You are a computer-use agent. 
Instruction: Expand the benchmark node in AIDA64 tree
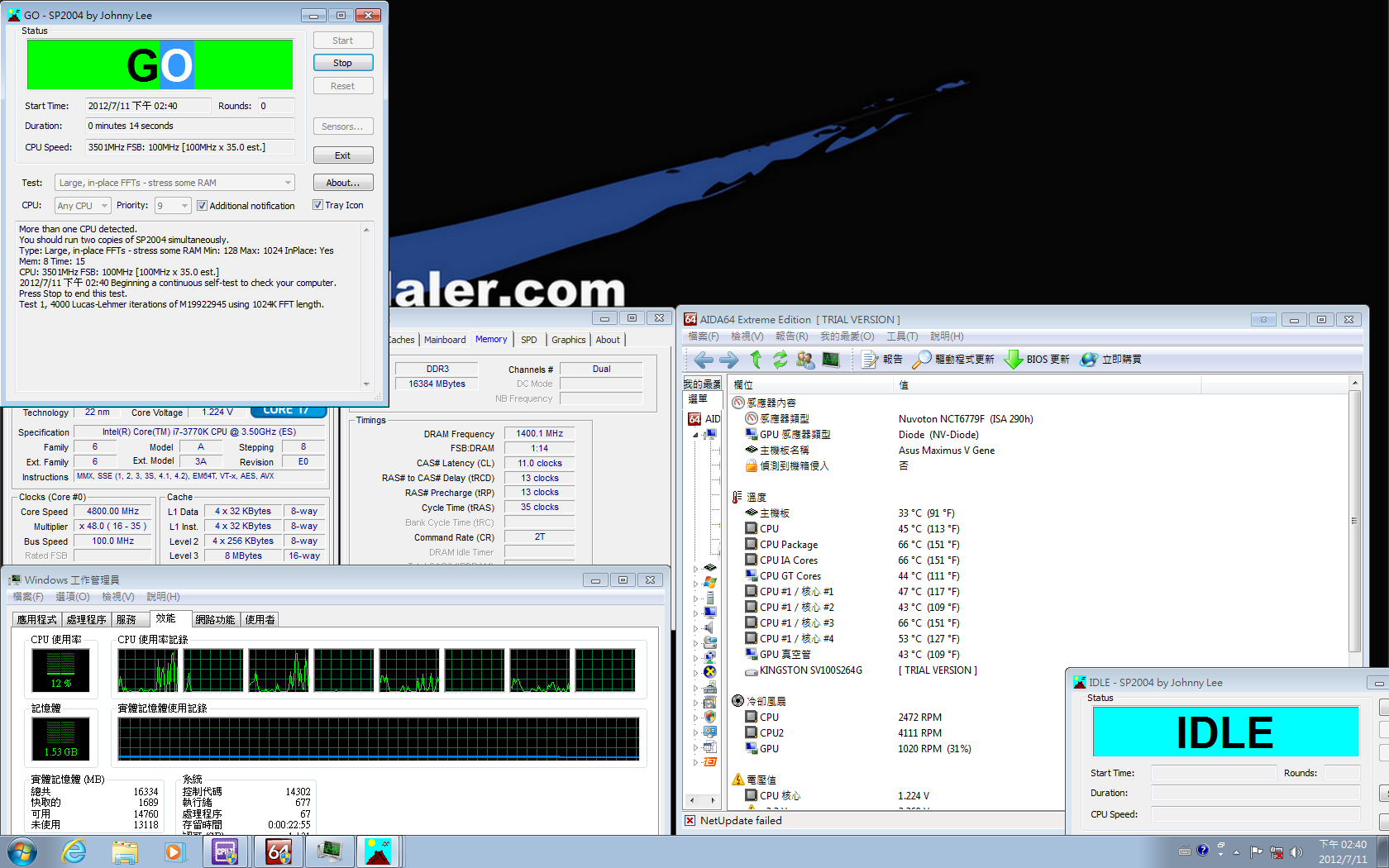pyautogui.click(x=695, y=762)
